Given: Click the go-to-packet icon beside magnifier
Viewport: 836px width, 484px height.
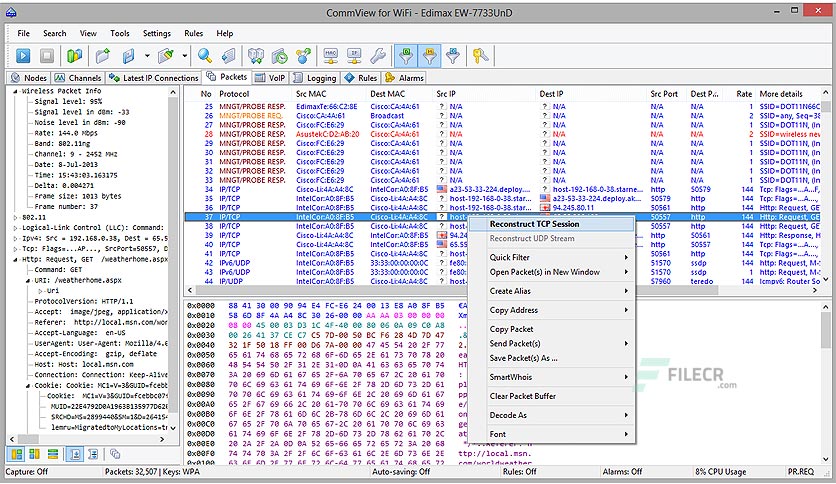Looking at the screenshot, I should (x=228, y=55).
